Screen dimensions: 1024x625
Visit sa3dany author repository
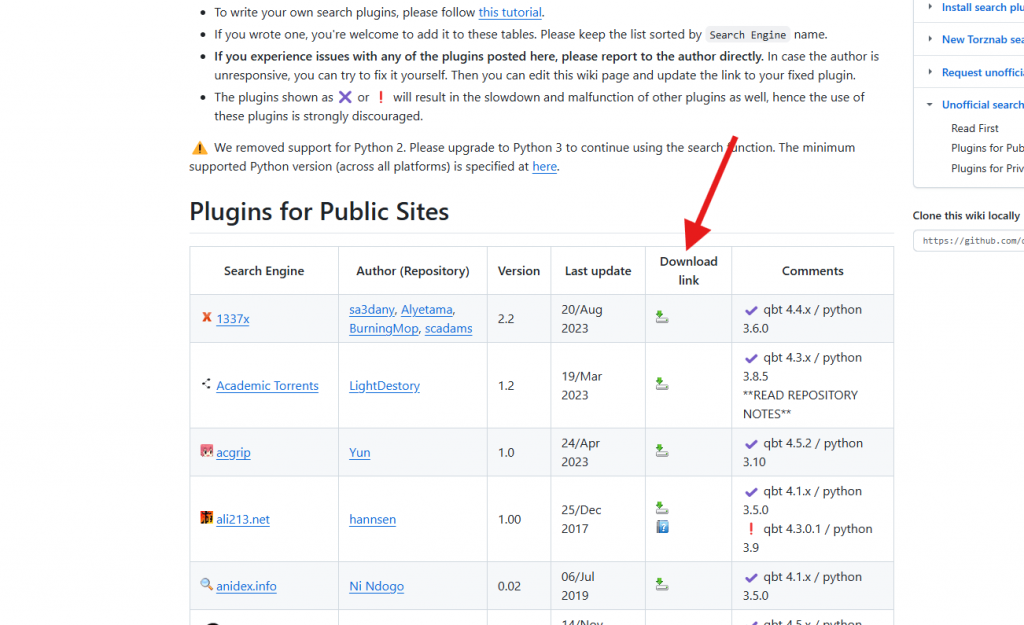click(x=372, y=310)
